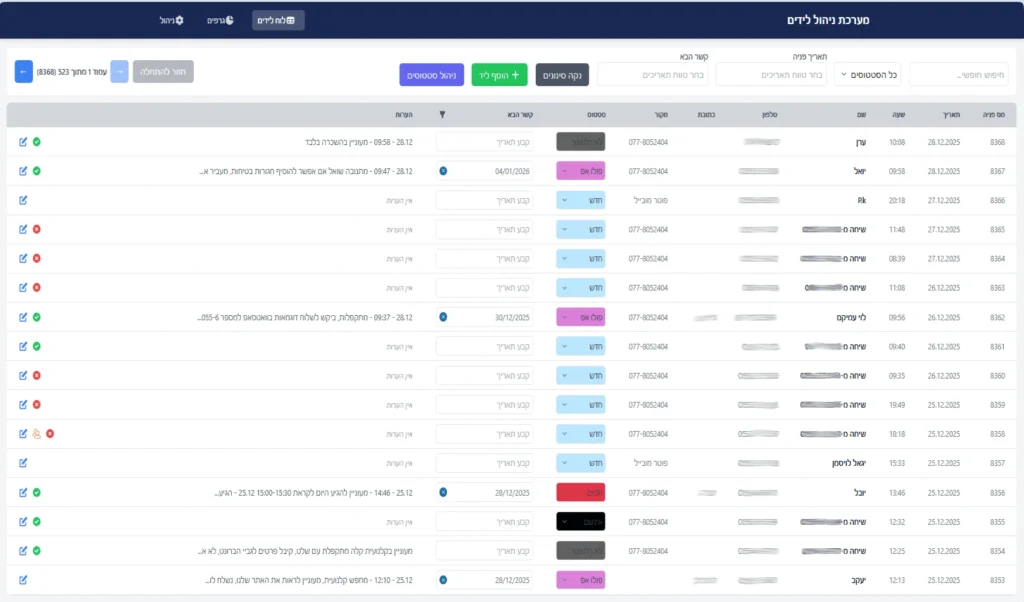
Task: Click the red X icon on lead 8365
Action: 37,229
